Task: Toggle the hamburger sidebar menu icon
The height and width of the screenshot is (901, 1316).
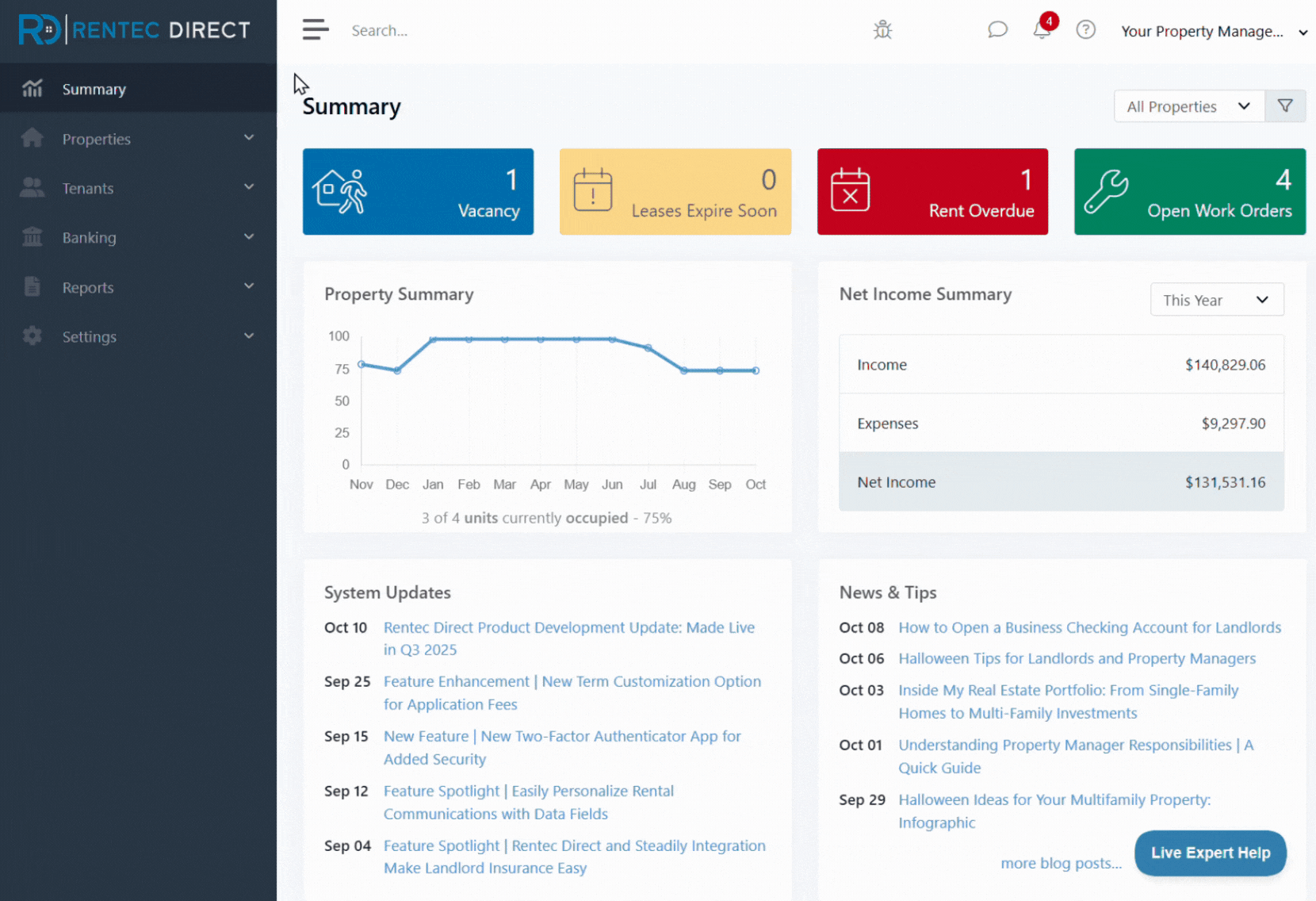Action: (x=315, y=30)
